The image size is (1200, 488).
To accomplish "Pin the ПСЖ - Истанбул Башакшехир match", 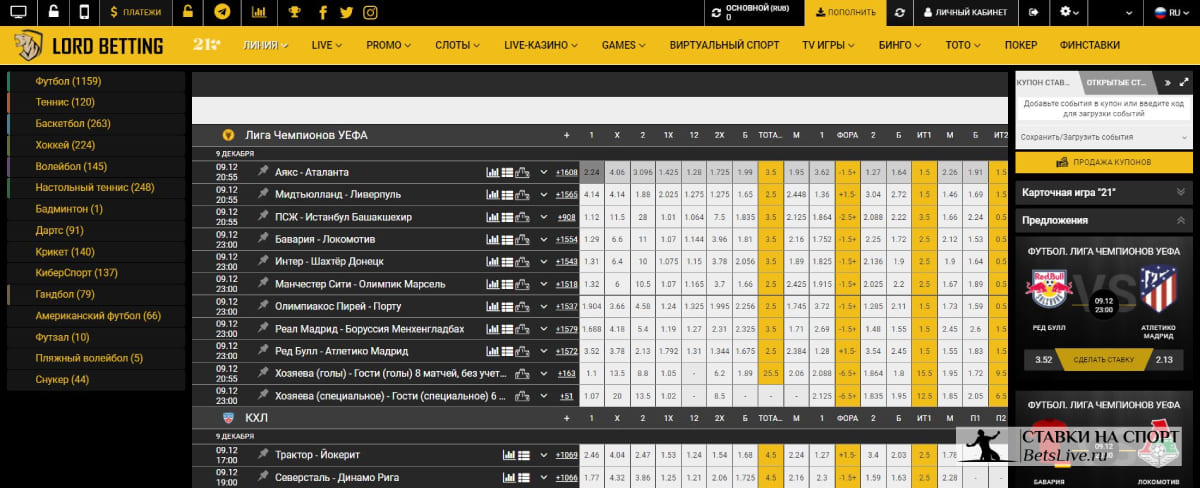I will [x=263, y=217].
